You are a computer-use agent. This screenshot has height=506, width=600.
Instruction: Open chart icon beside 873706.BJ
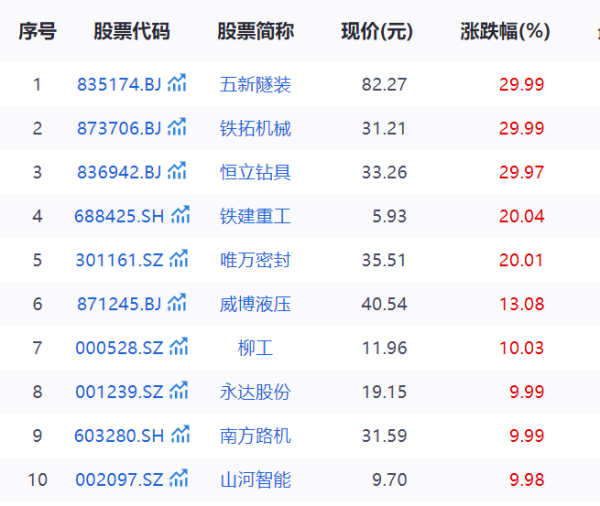coord(177,127)
